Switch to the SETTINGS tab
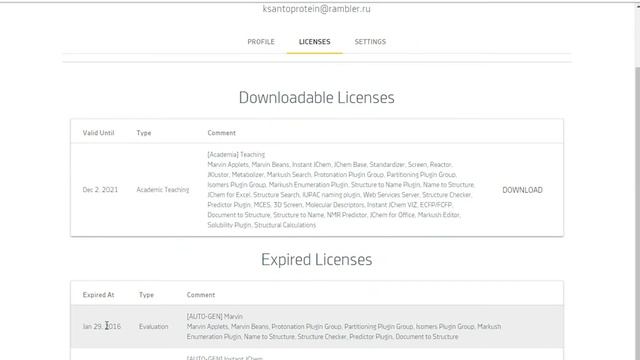Screen dimensions: 640x360 370,42
